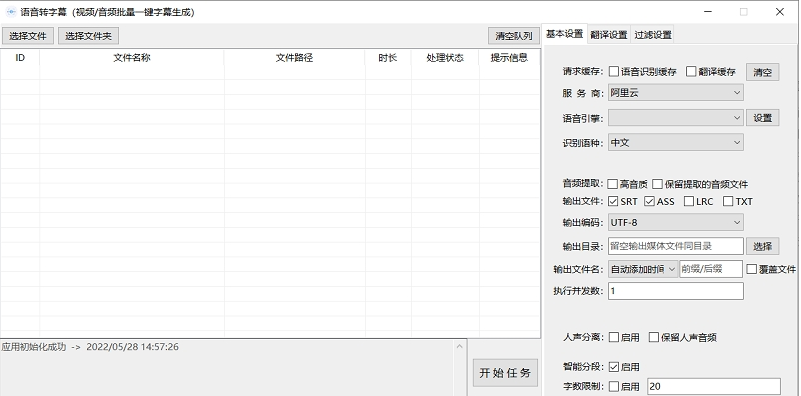Click the 选择文件 button
Screen dimensions: 801x396
(28, 36)
